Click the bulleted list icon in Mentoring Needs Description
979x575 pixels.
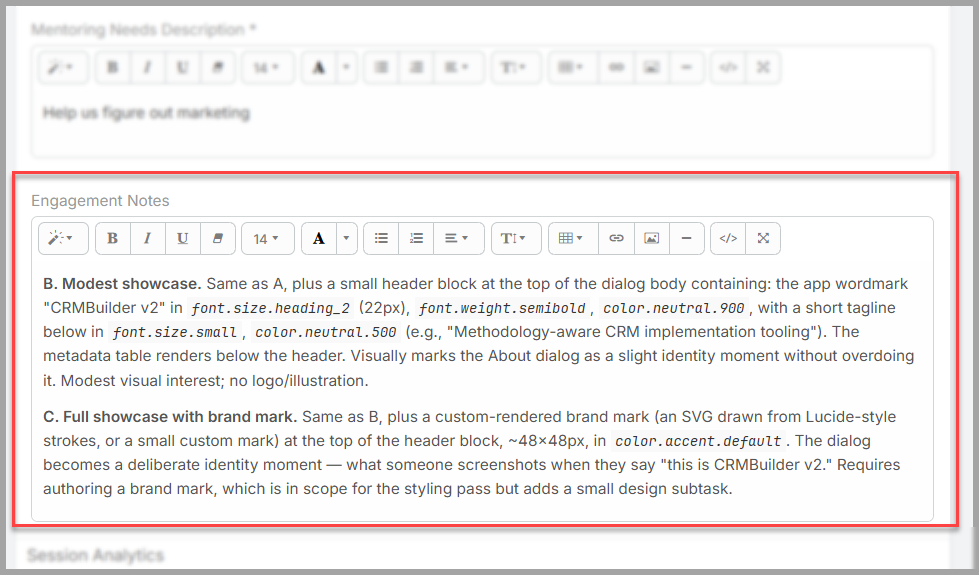click(381, 67)
